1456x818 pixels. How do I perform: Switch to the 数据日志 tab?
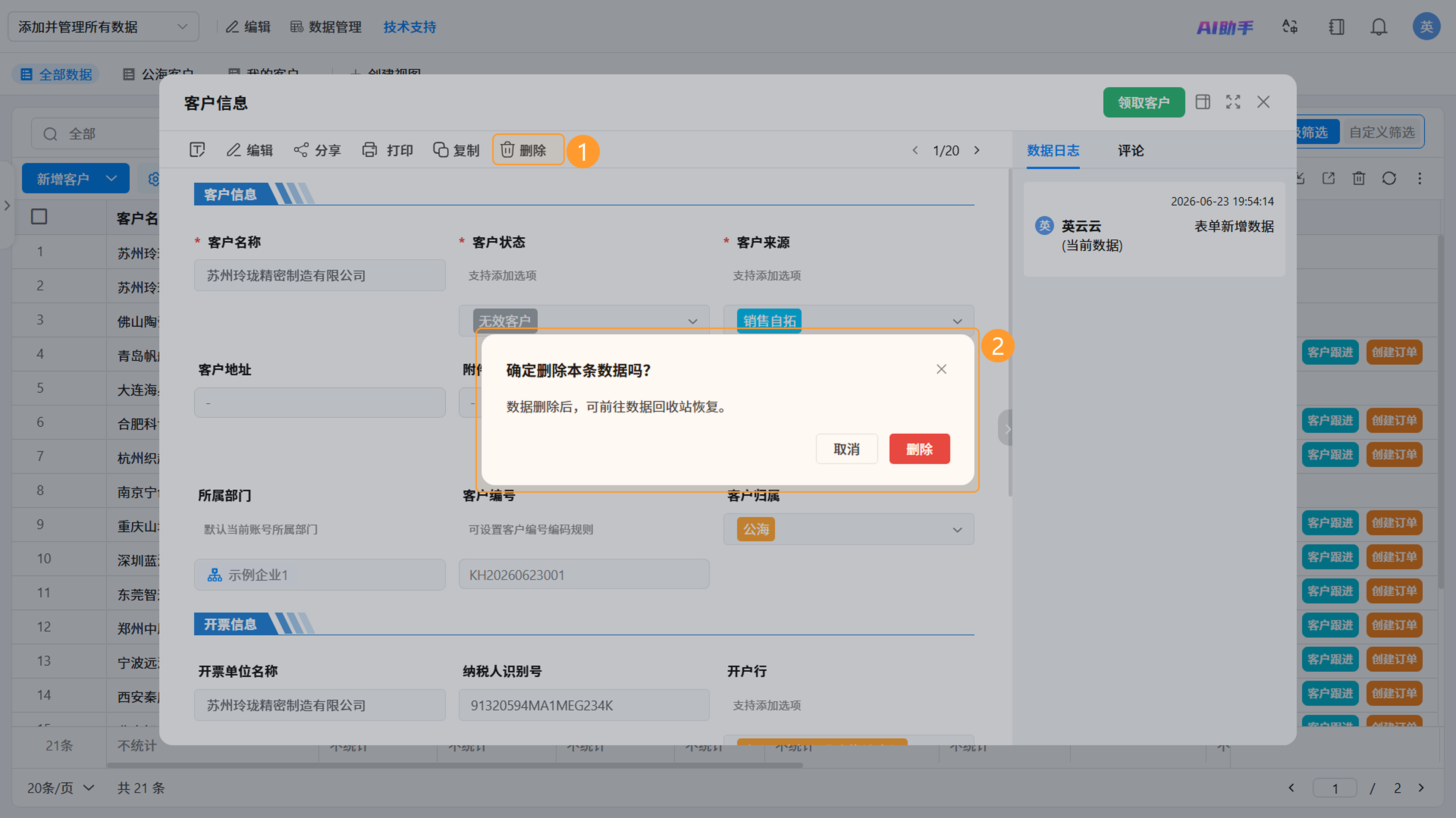click(1053, 150)
